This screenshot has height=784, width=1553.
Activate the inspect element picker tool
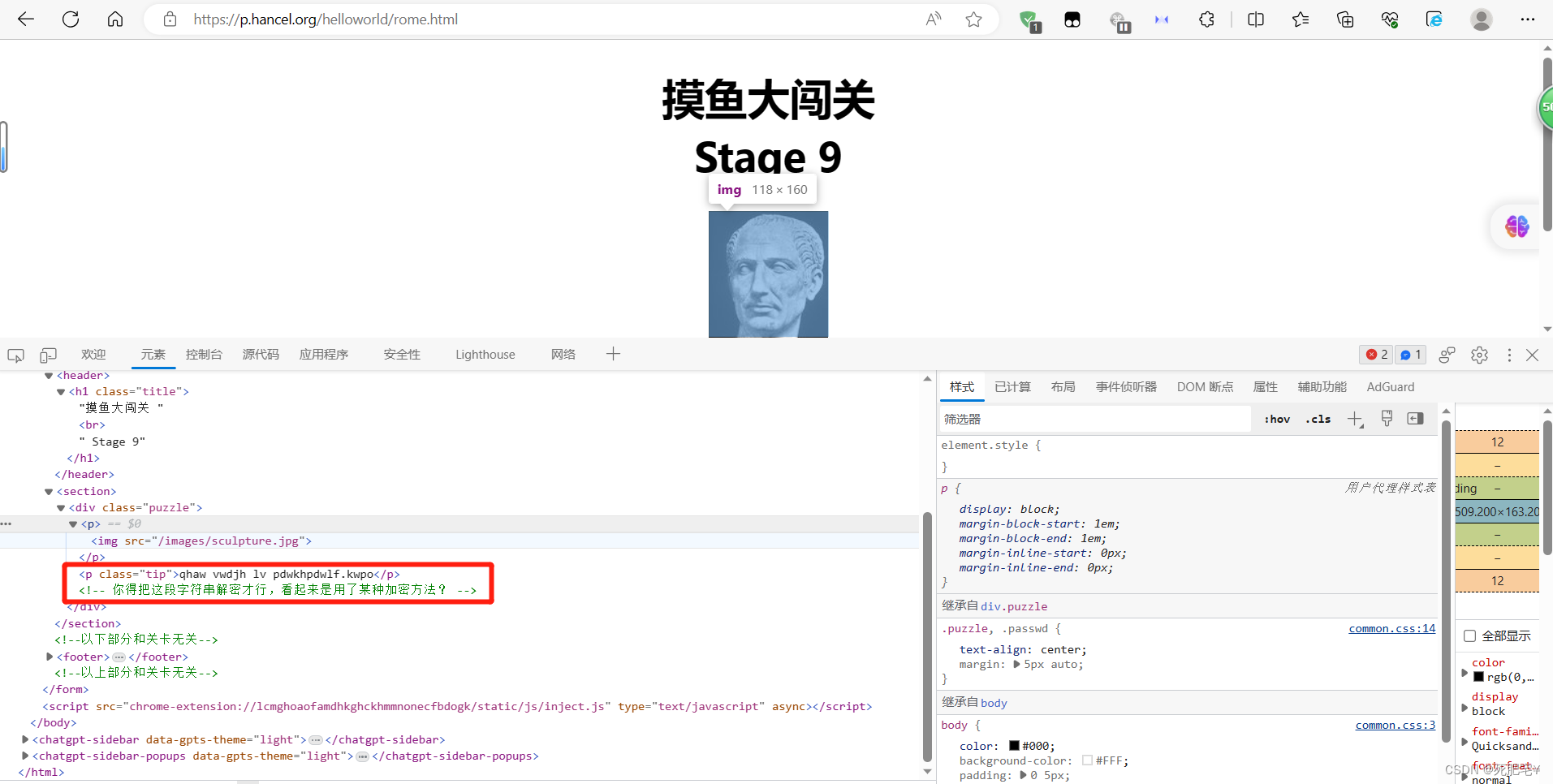[x=15, y=355]
